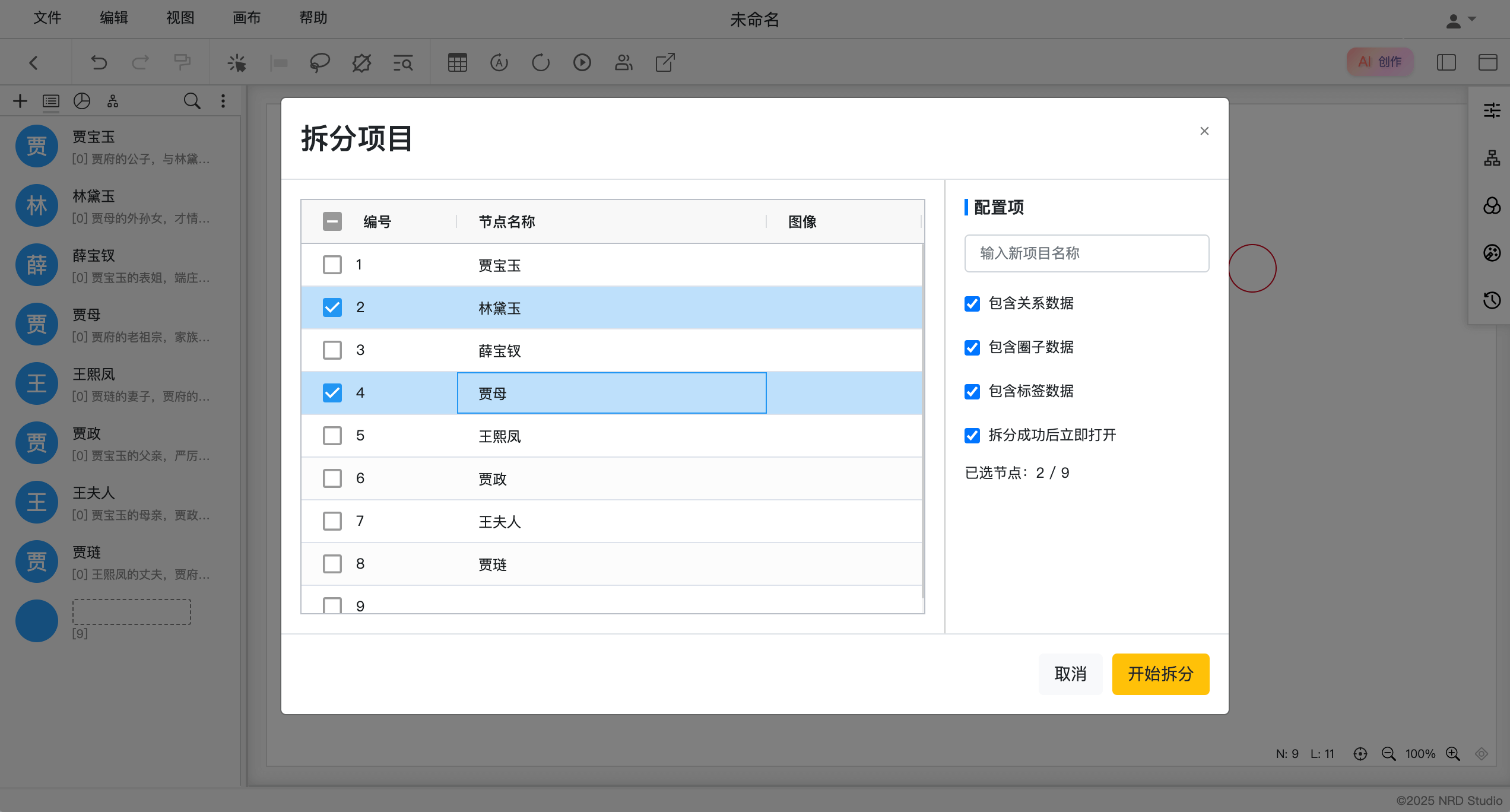Switch to the list view icon in sidebar

[x=51, y=101]
